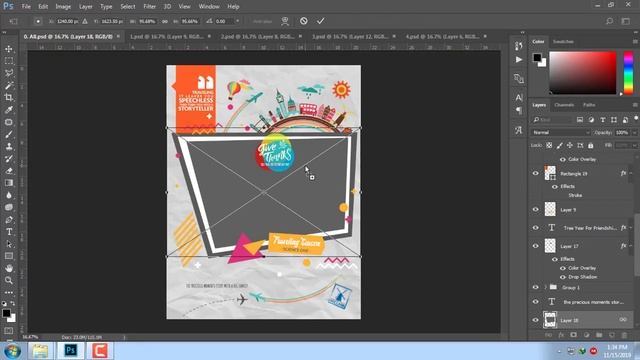Select the Crop tool

pos(9,98)
